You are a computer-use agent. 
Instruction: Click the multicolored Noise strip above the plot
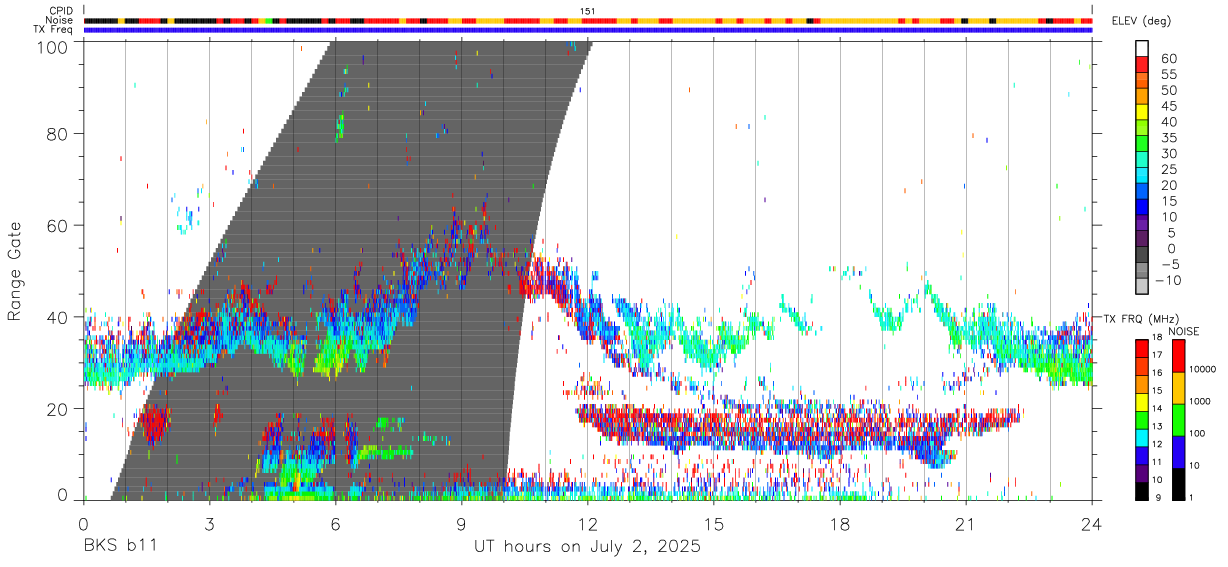point(588,20)
